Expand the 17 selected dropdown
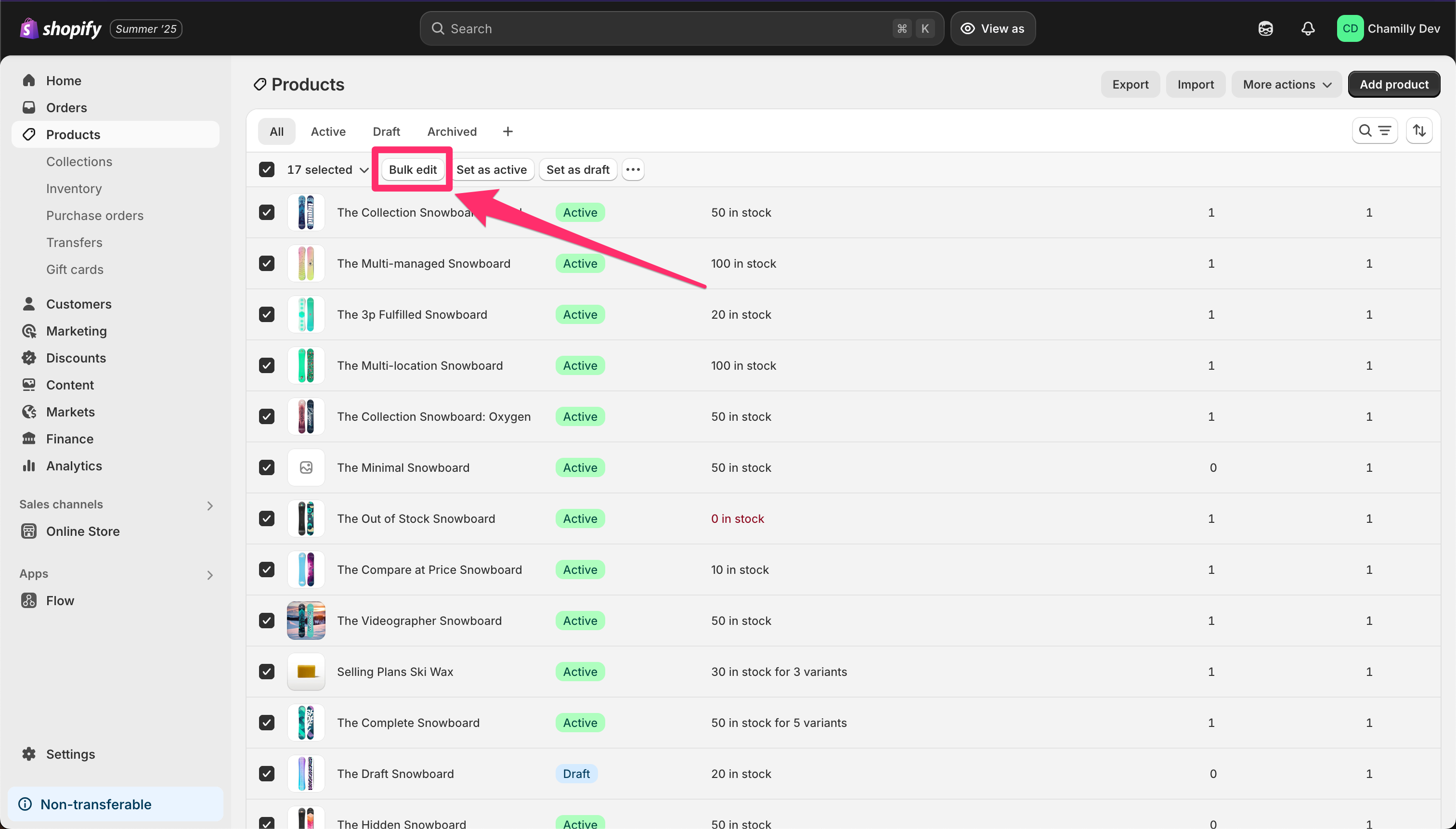 pos(327,169)
